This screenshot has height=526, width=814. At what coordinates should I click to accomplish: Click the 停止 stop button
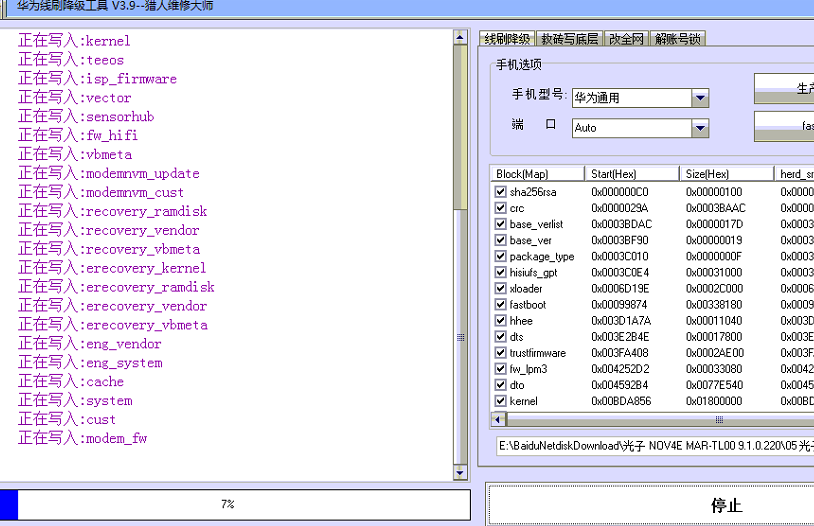651,505
